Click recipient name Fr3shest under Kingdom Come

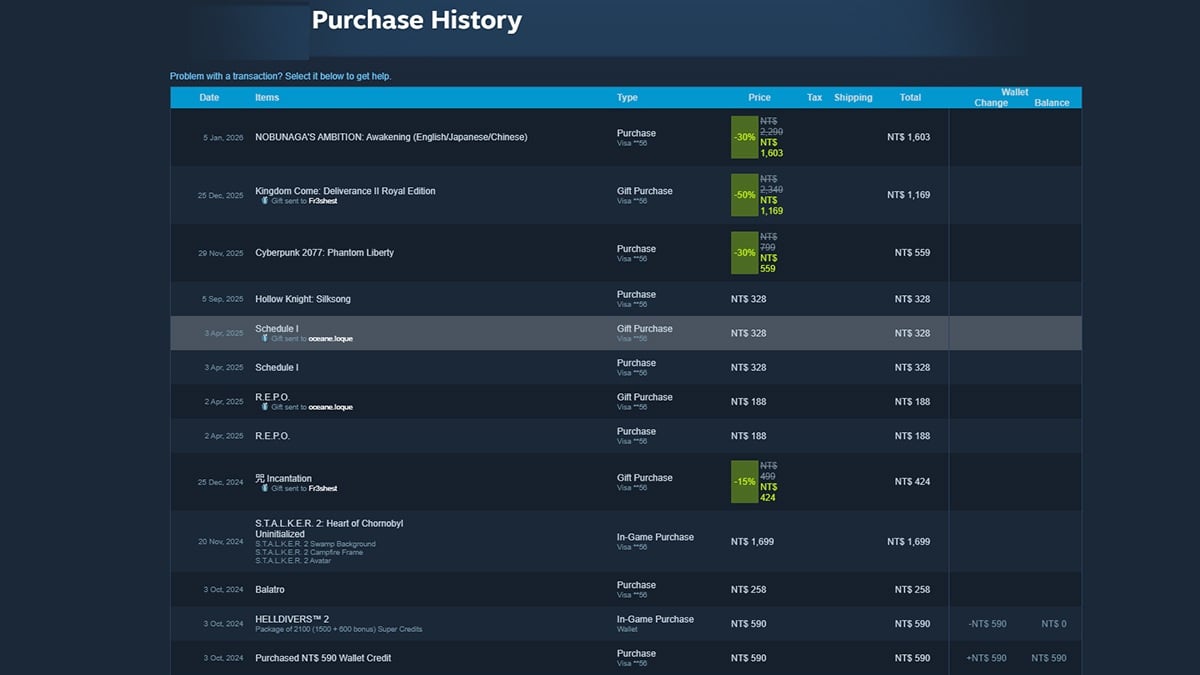tap(323, 201)
